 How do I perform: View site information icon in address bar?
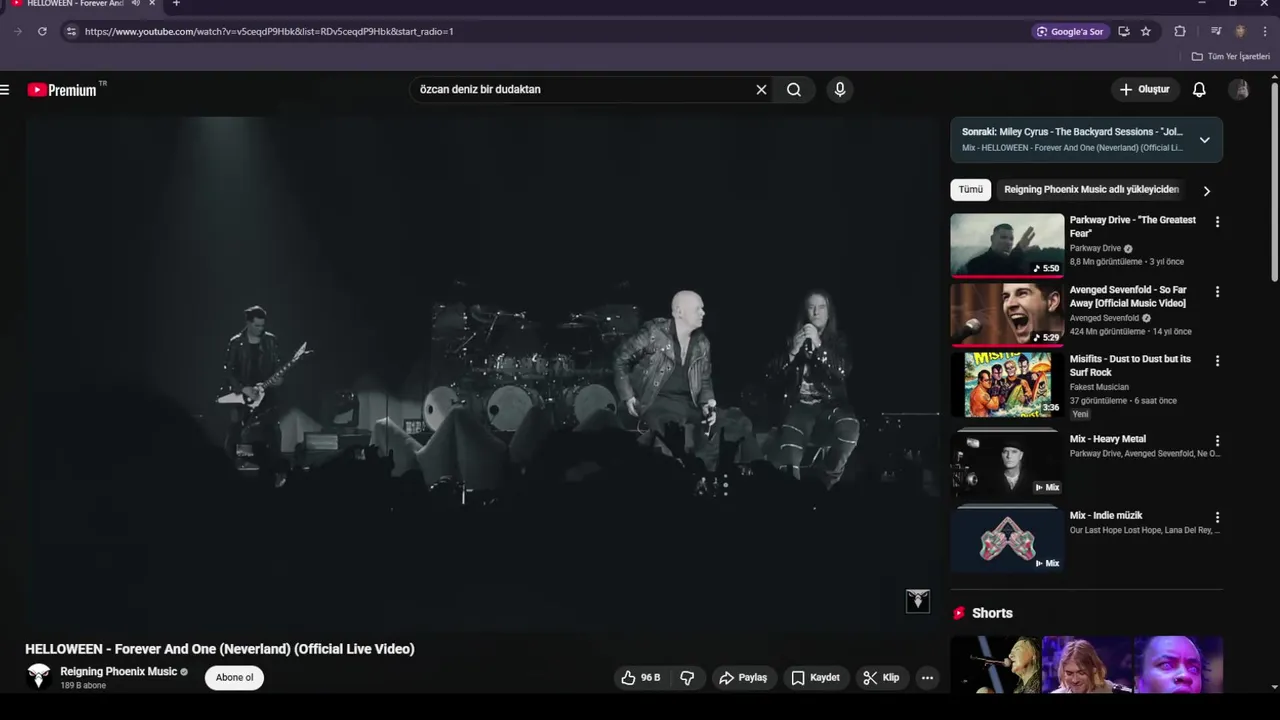coord(70,31)
